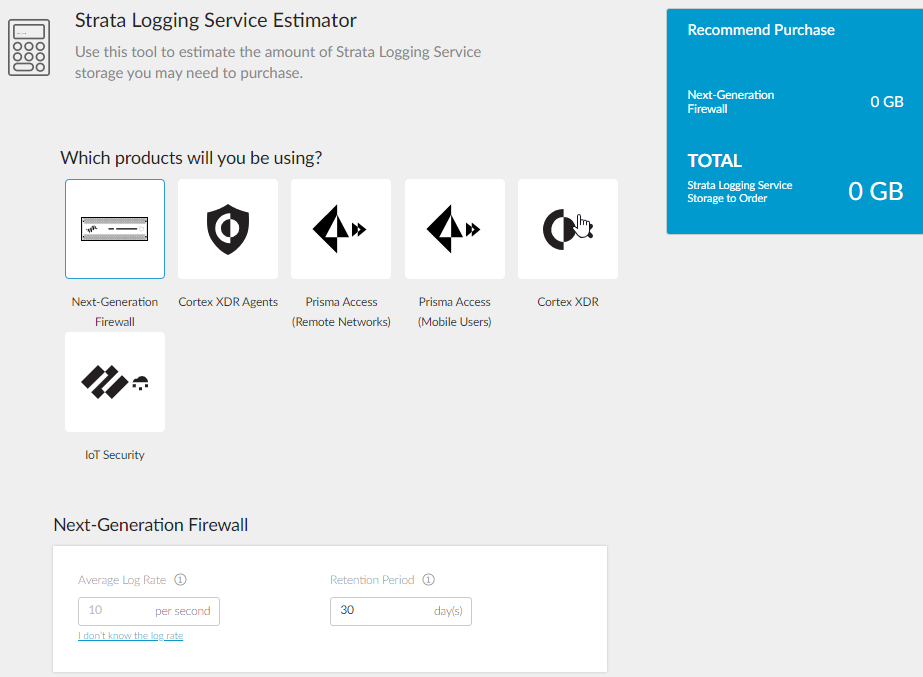
Task: Click the Recommend Purchase panel heading
Action: [761, 30]
